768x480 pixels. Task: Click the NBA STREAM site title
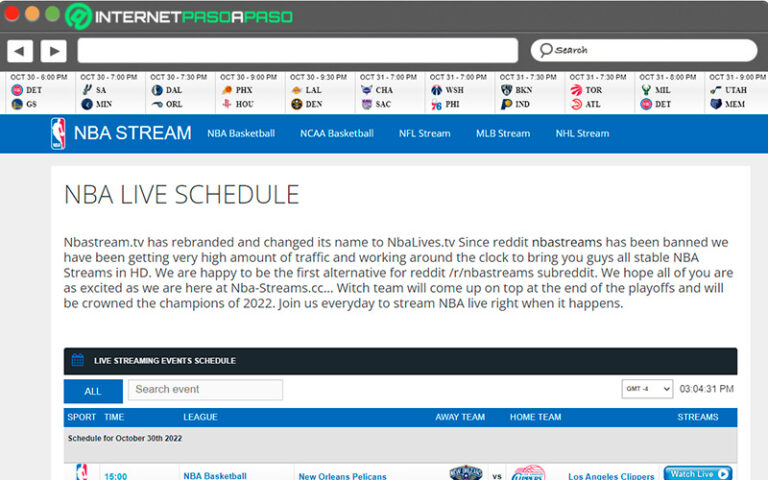point(132,133)
